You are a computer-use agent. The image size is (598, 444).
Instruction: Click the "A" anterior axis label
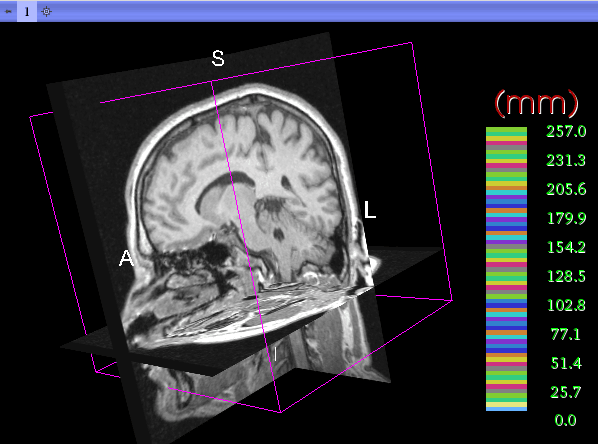[x=126, y=258]
